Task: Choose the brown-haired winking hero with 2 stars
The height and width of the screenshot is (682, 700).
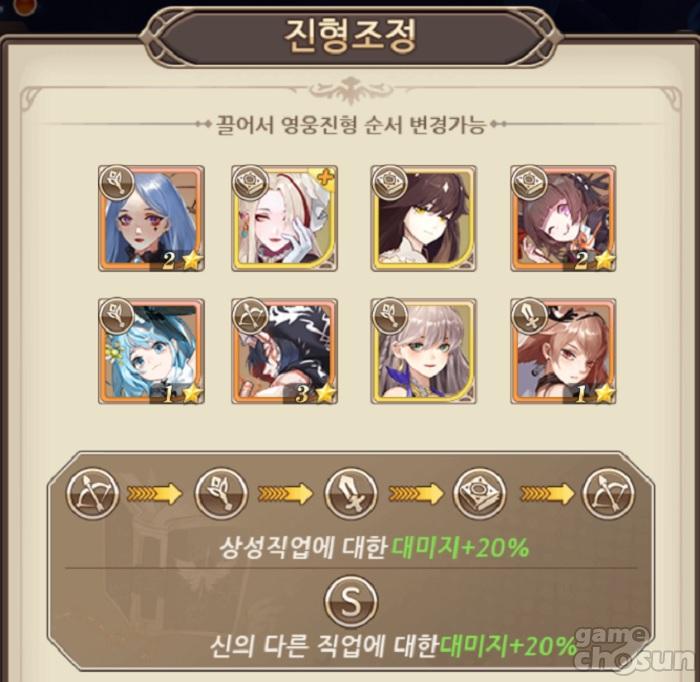Action: (x=563, y=218)
